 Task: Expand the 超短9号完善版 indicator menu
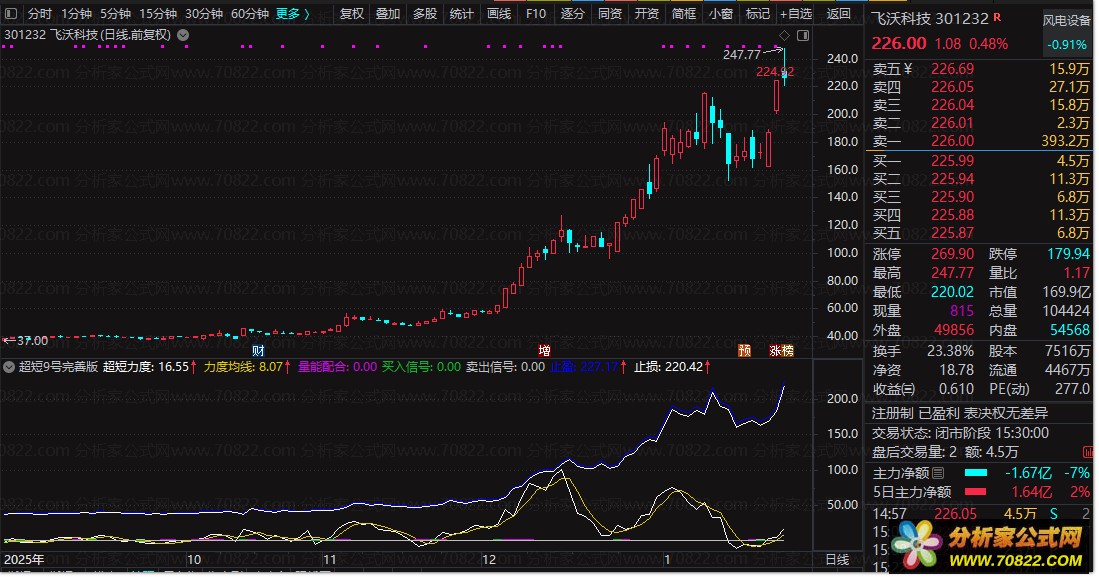coord(9,367)
